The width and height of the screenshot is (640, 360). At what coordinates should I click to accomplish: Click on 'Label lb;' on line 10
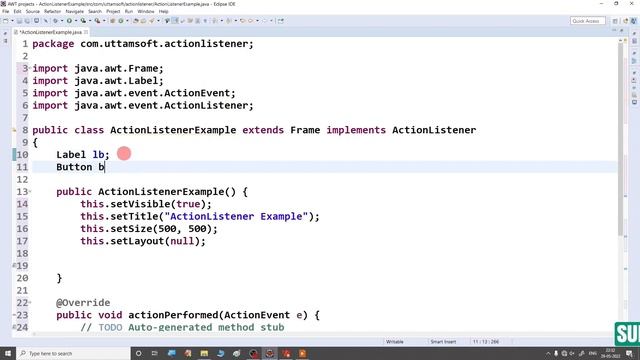[x=83, y=155]
